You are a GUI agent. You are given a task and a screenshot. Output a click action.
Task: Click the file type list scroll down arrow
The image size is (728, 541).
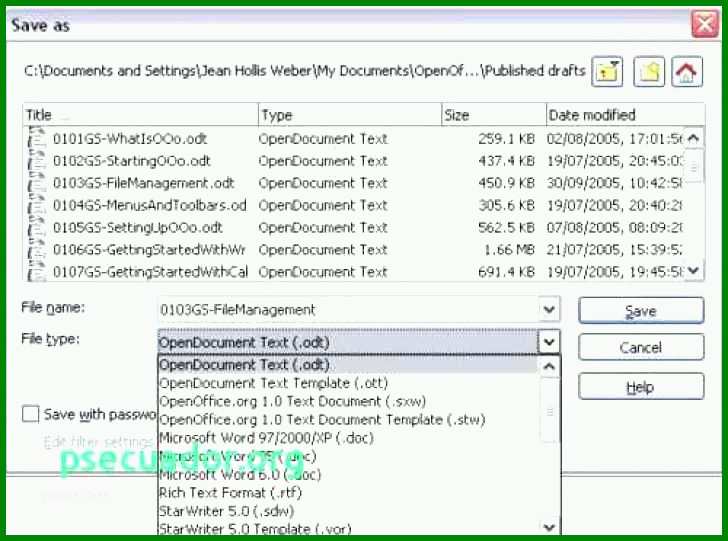point(549,527)
